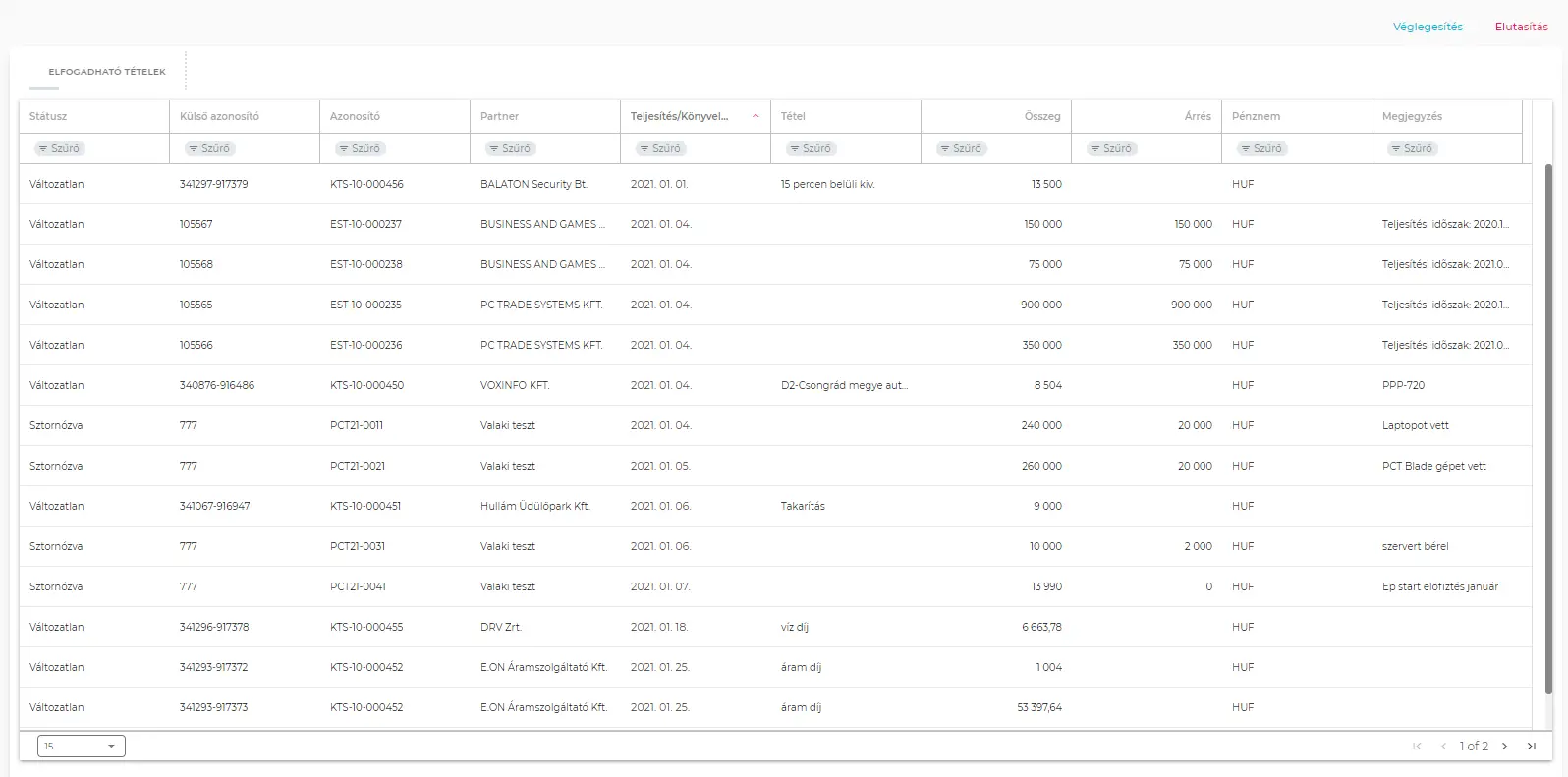Open the Státusz column filter
Image resolution: width=1568 pixels, height=777 pixels.
coord(59,149)
